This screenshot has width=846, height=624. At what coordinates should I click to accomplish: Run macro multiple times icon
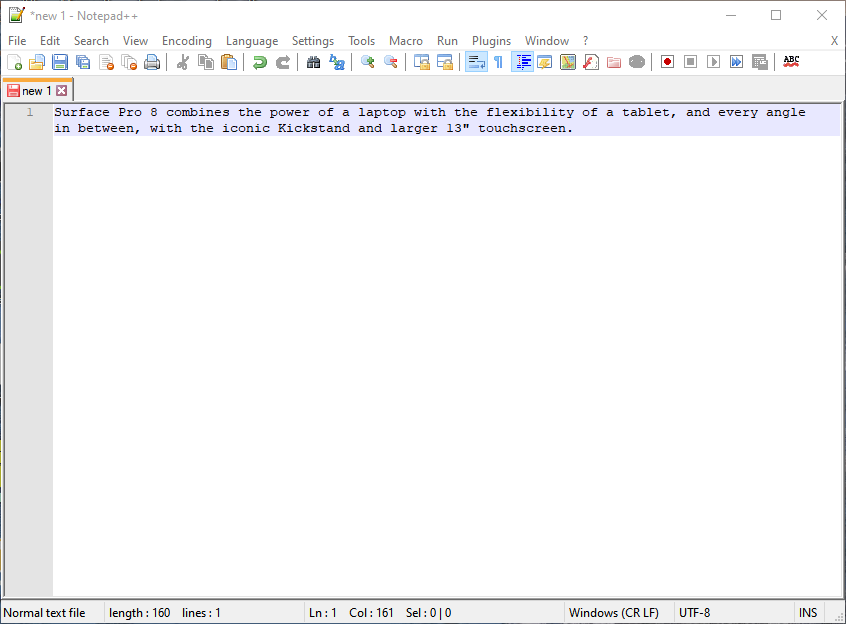point(736,63)
